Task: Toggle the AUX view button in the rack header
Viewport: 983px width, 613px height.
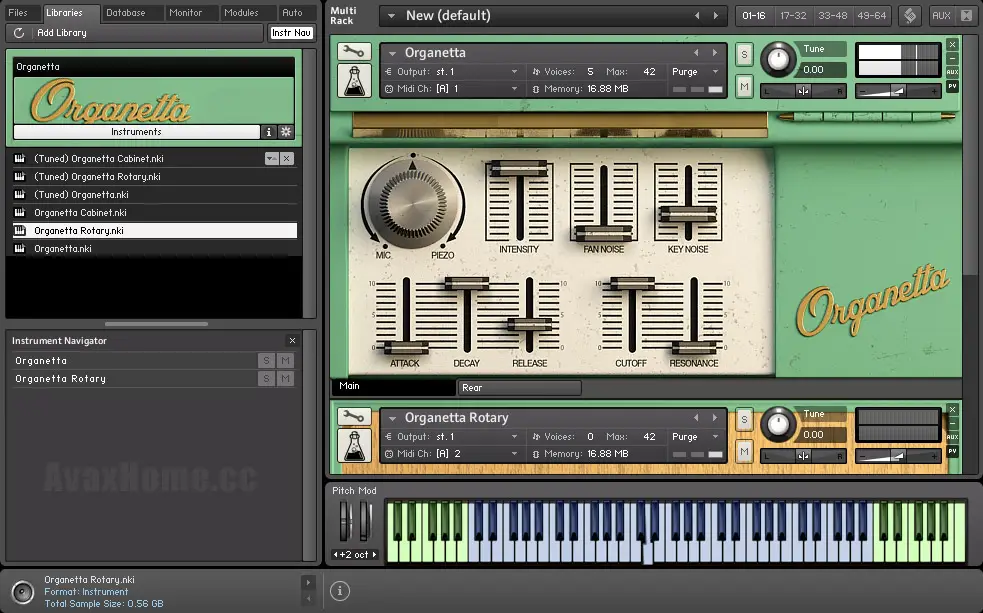Action: 941,16
